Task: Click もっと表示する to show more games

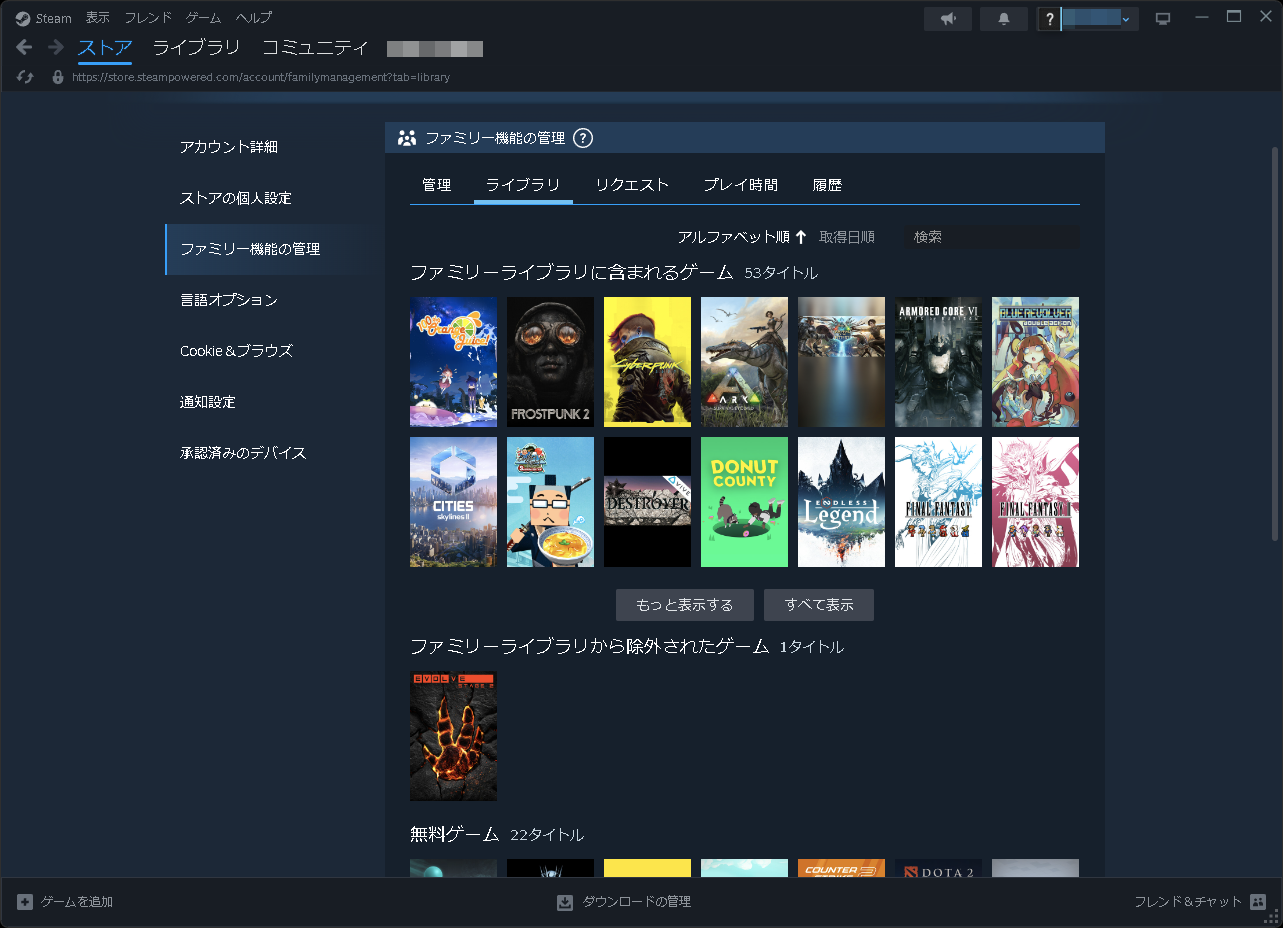Action: pyautogui.click(x=684, y=604)
